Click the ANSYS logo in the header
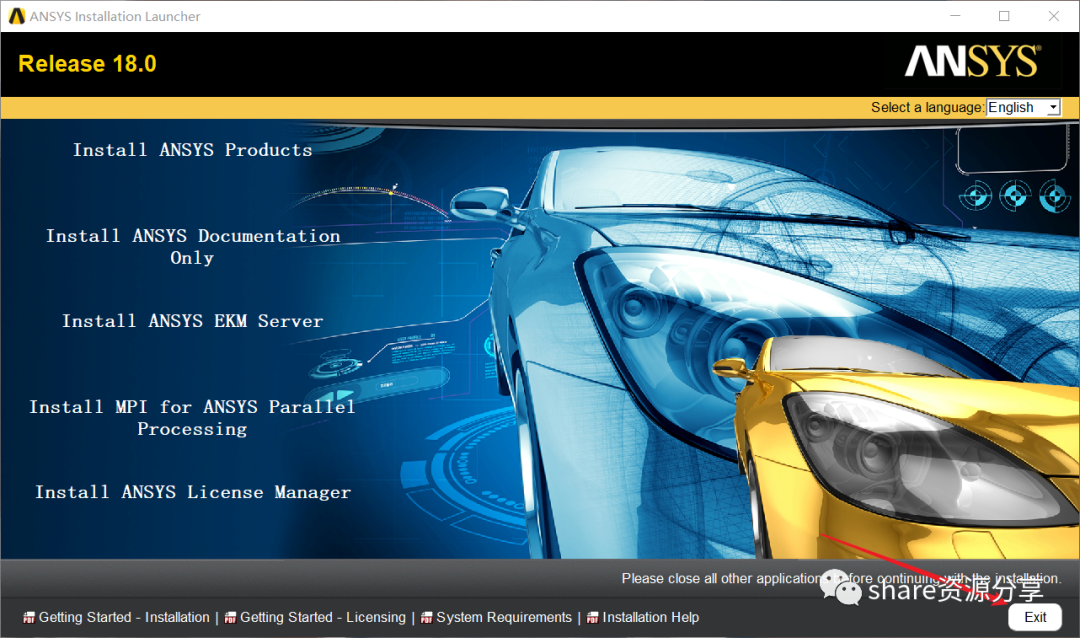The height and width of the screenshot is (638, 1080). point(973,61)
